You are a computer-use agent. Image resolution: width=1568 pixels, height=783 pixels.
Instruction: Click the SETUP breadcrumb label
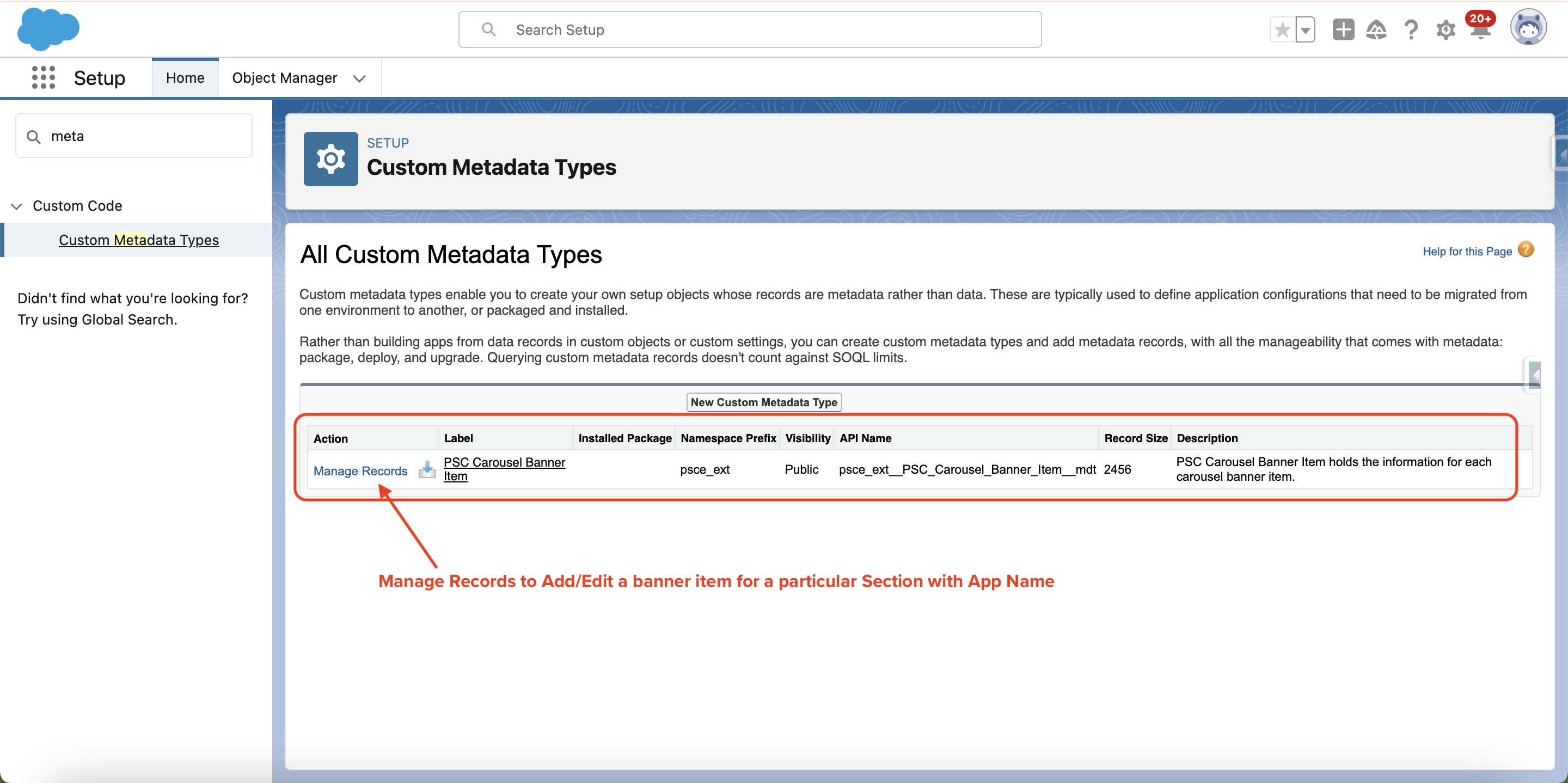click(x=388, y=143)
